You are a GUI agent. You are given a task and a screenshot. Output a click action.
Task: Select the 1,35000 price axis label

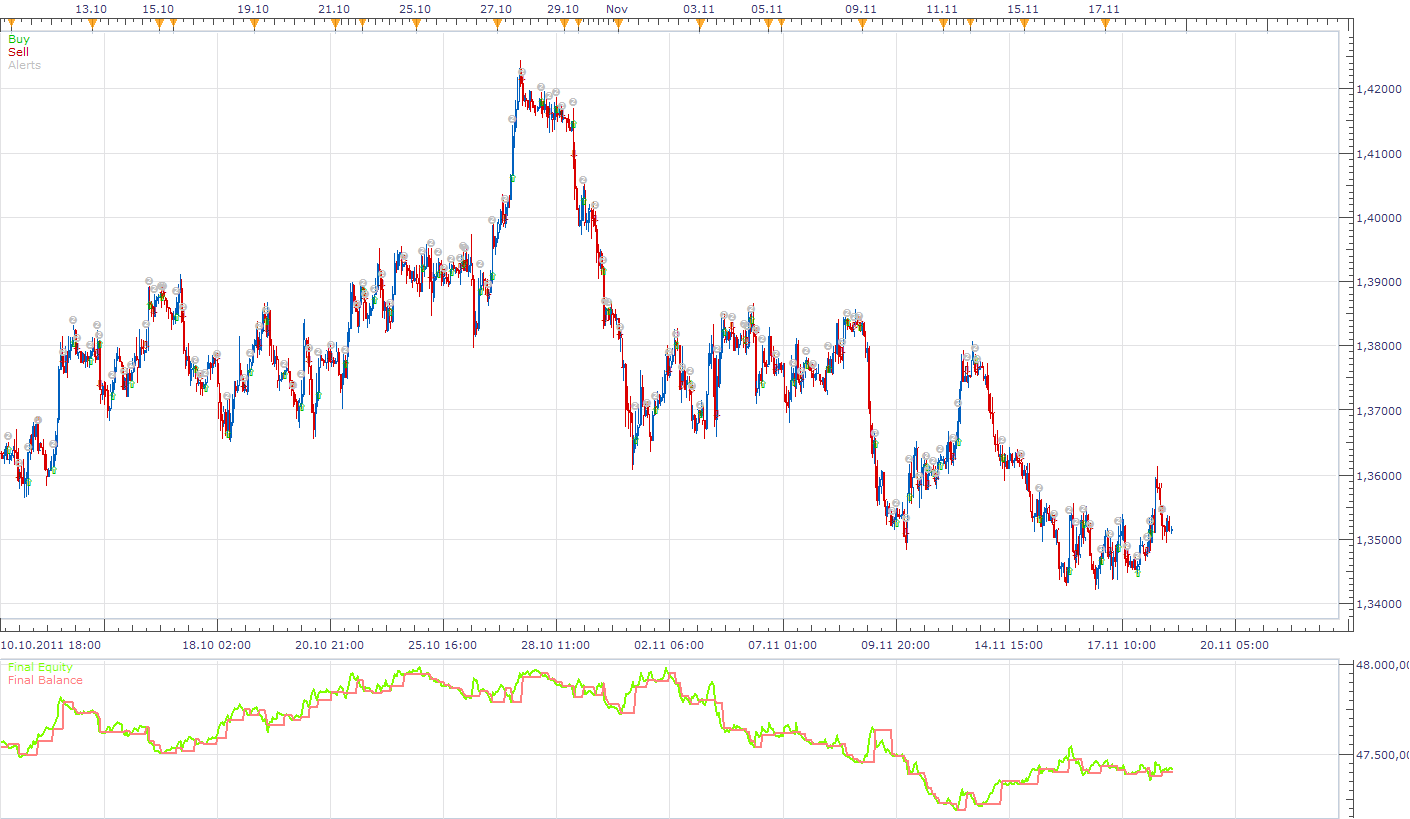(x=1380, y=540)
